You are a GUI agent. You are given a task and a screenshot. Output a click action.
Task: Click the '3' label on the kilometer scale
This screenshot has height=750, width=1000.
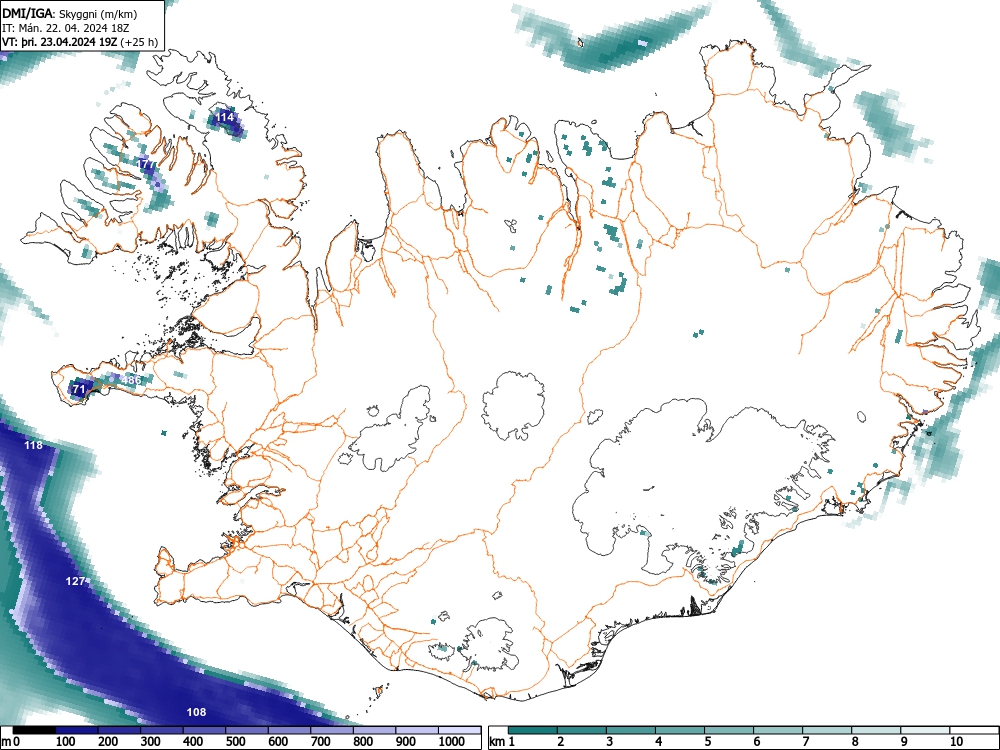point(610,741)
